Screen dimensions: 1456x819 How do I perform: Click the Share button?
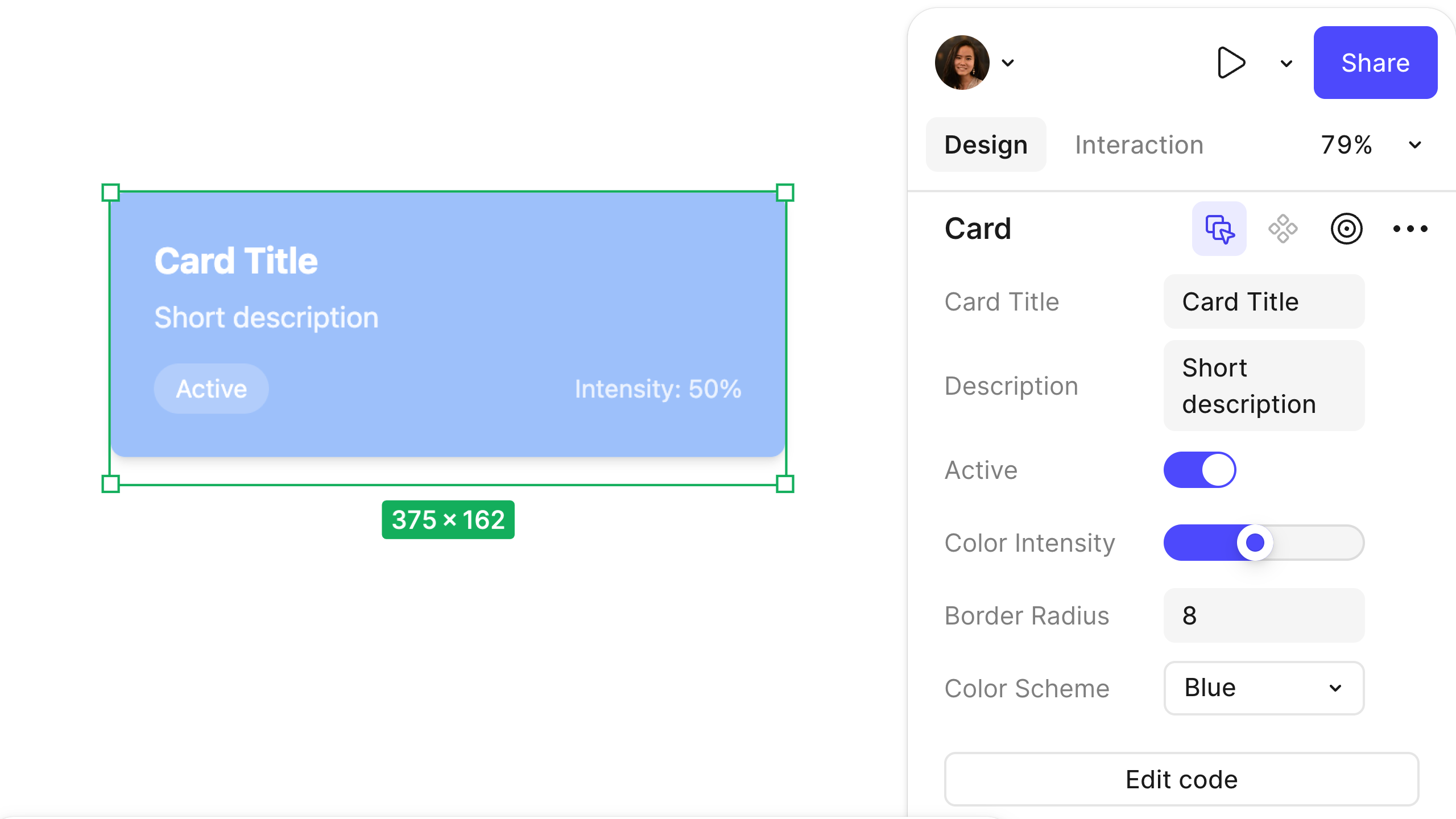[1375, 63]
